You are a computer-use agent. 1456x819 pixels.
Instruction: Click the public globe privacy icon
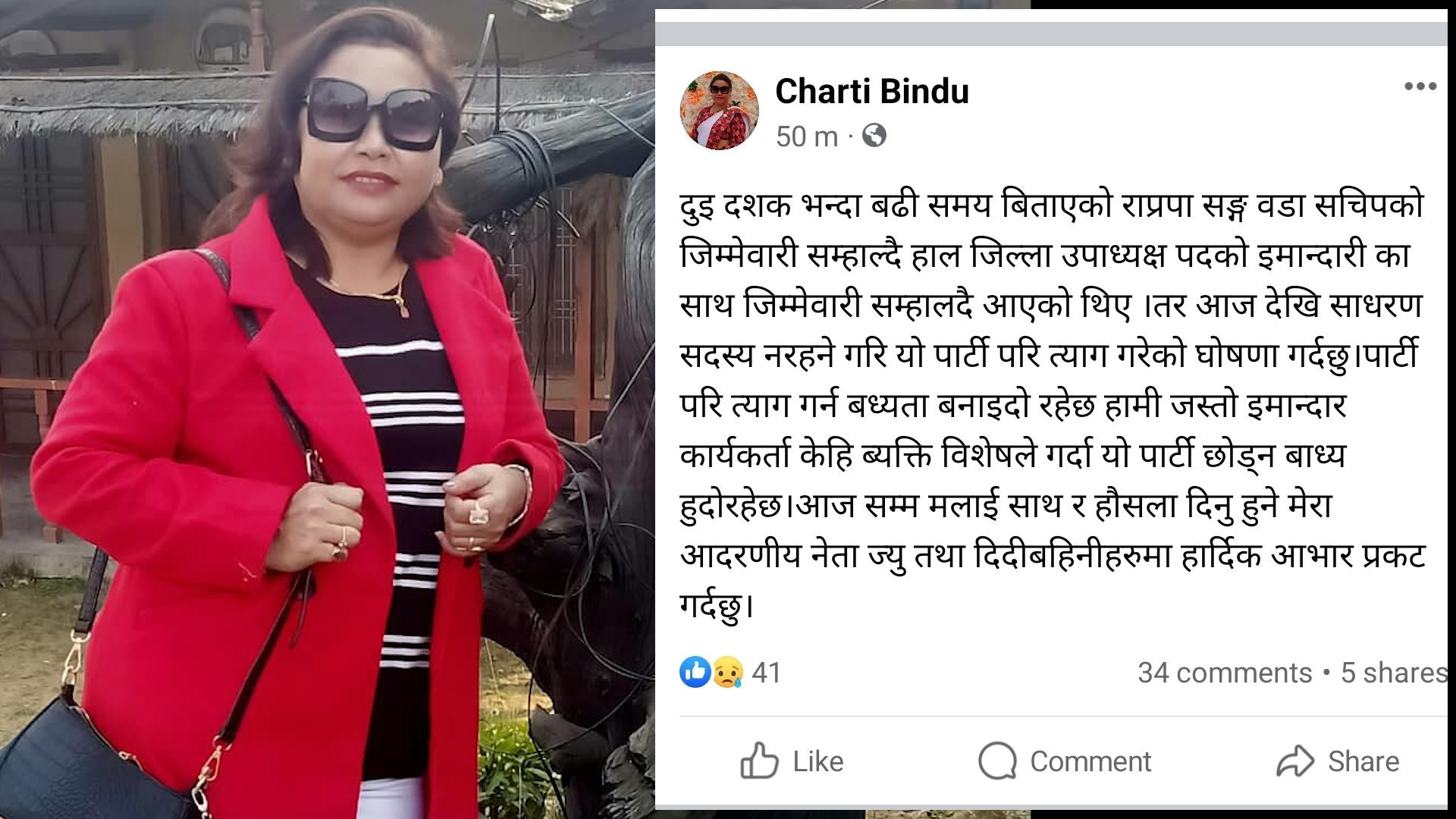[874, 136]
